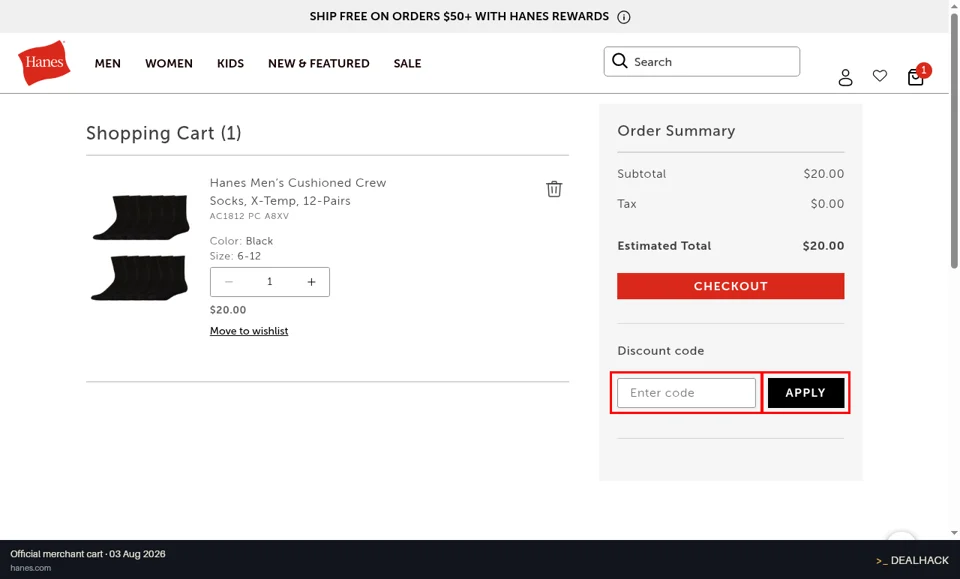The height and width of the screenshot is (579, 960).
Task: Increase quantity with plus button
Action: click(311, 282)
